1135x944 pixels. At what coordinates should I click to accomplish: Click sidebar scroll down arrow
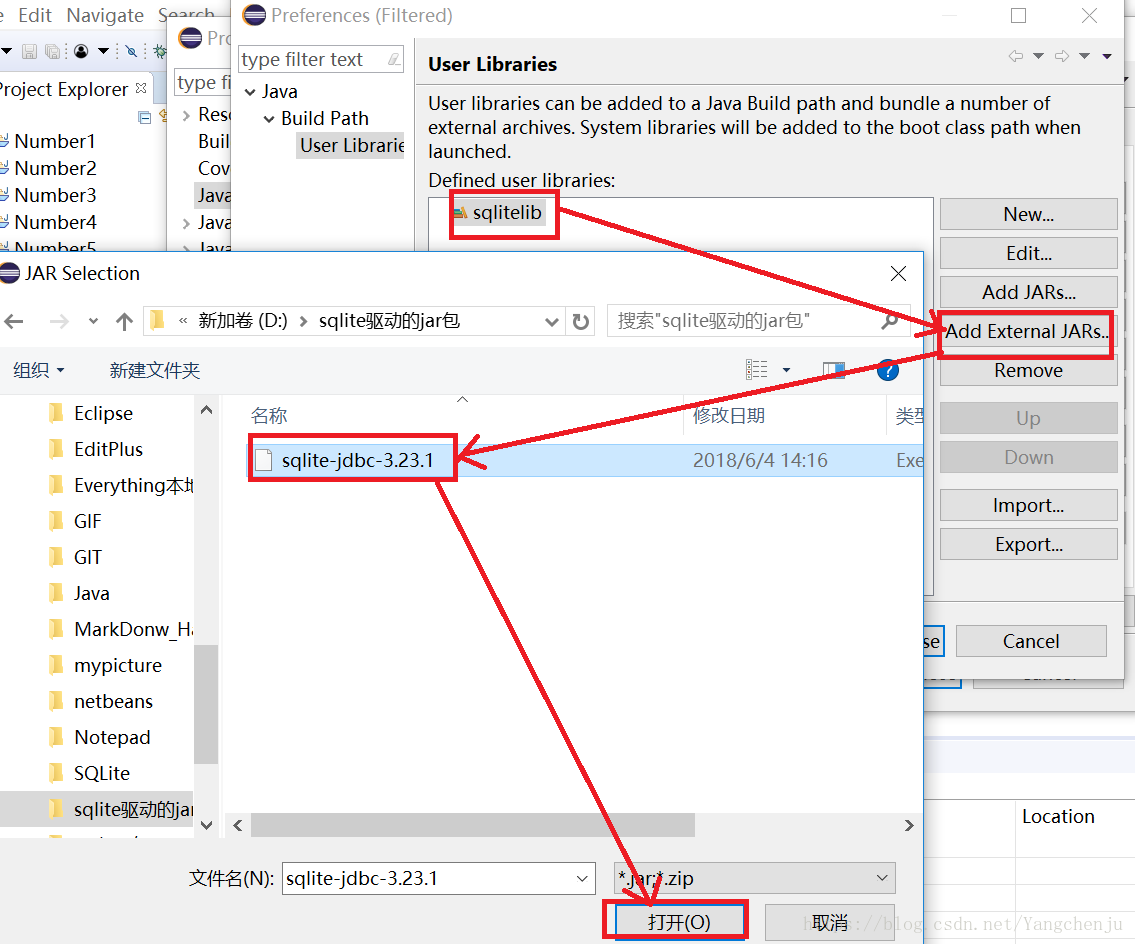click(206, 825)
